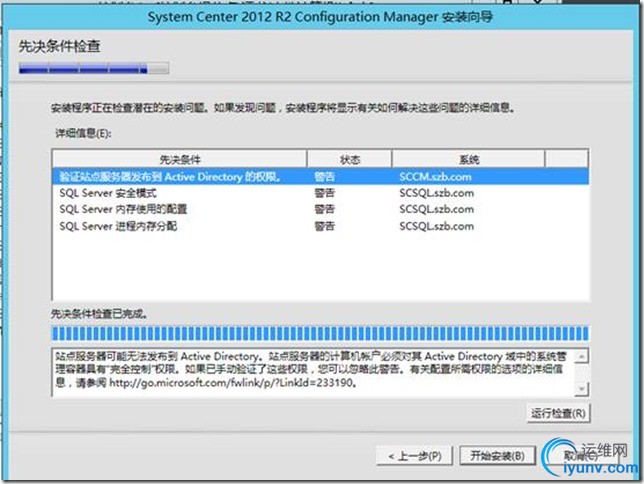Click the 警告 status in the 进程内存分配 row
This screenshot has width=644, height=484.
pos(324,226)
